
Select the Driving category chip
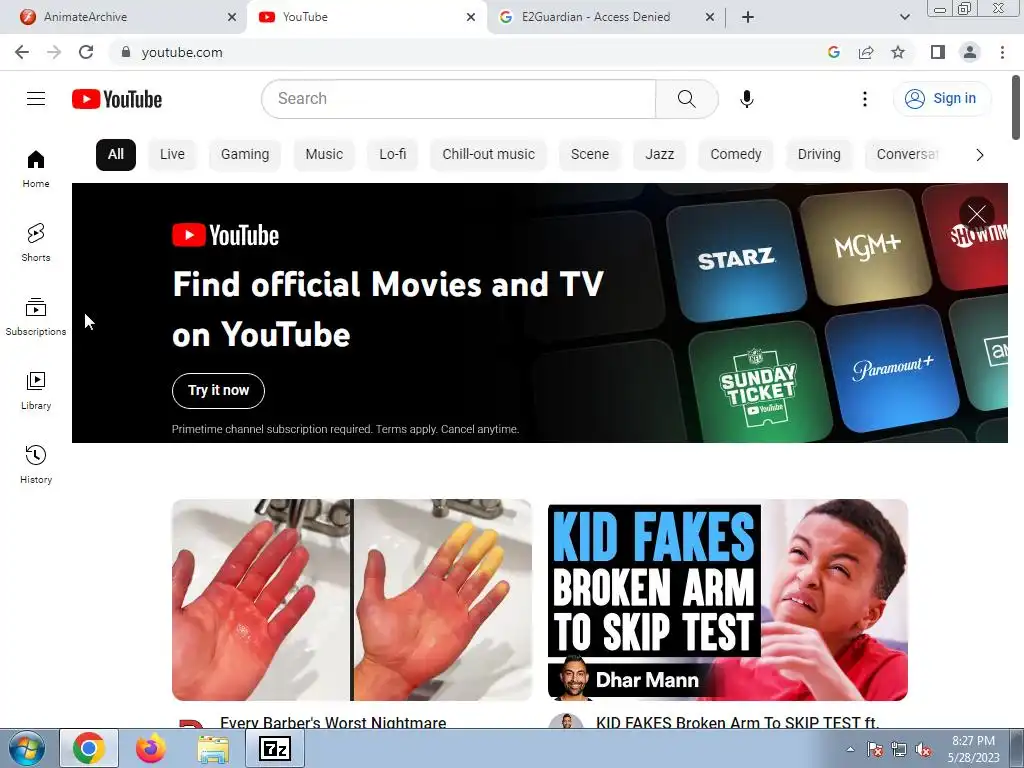pos(819,155)
